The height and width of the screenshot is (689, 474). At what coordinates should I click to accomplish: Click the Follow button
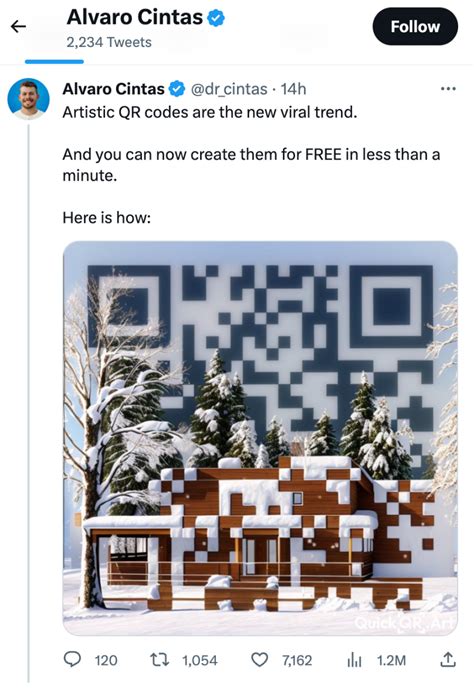415,26
